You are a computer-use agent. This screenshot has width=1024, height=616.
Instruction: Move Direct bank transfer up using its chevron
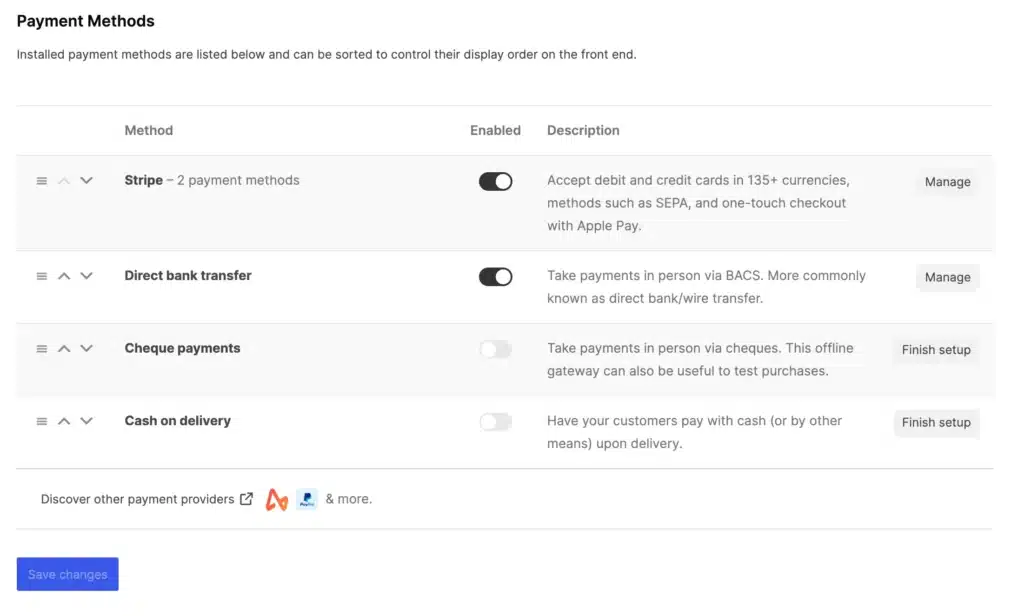64,276
